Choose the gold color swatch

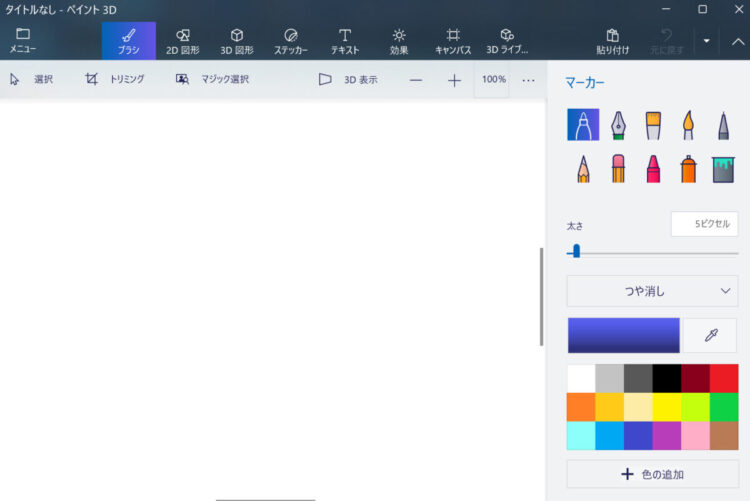pyautogui.click(x=609, y=407)
